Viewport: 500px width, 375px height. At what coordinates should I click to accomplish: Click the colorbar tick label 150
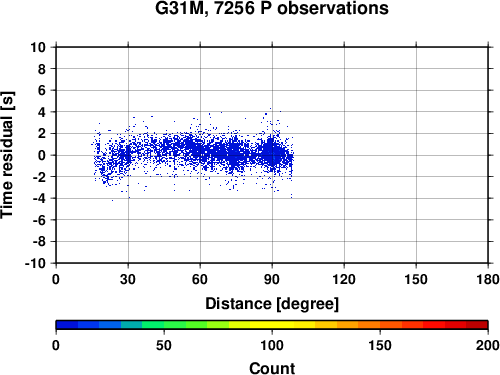click(x=380, y=345)
